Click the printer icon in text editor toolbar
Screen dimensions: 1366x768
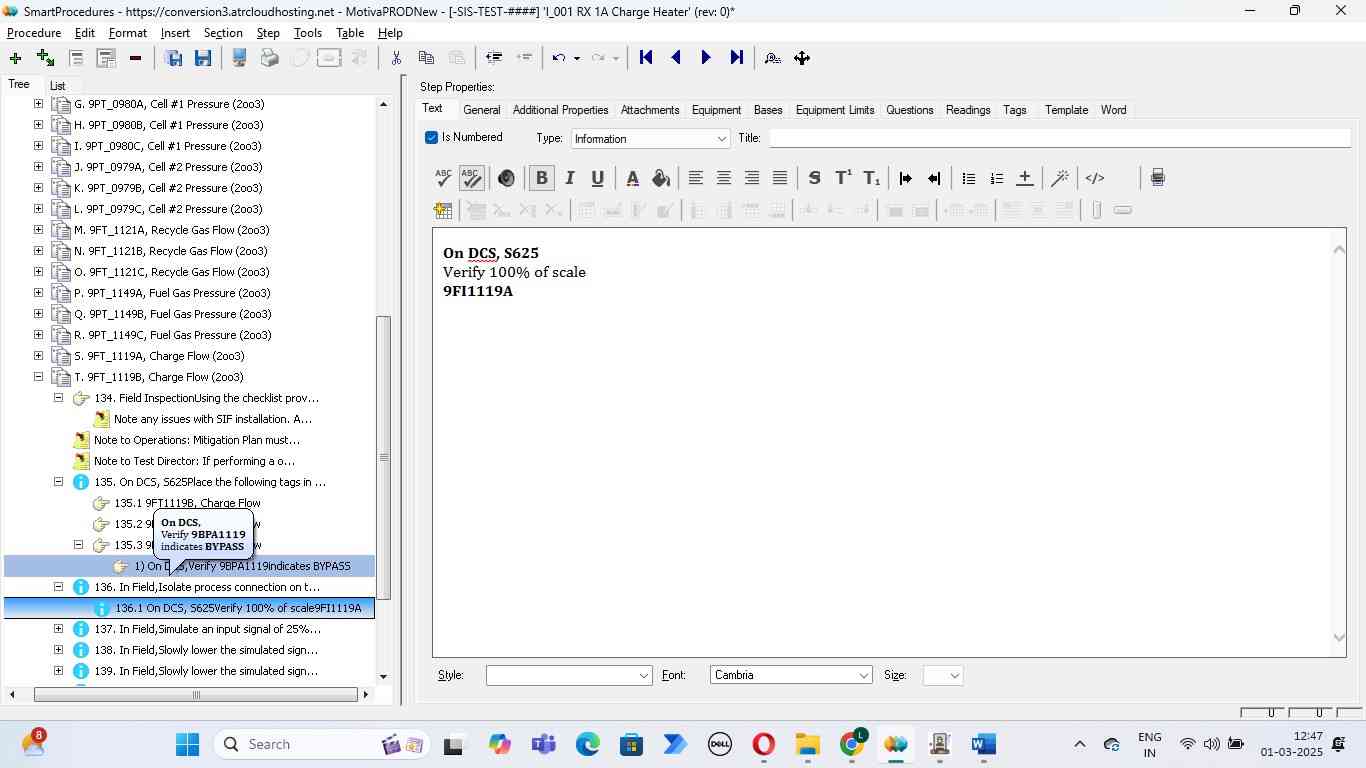[1157, 178]
